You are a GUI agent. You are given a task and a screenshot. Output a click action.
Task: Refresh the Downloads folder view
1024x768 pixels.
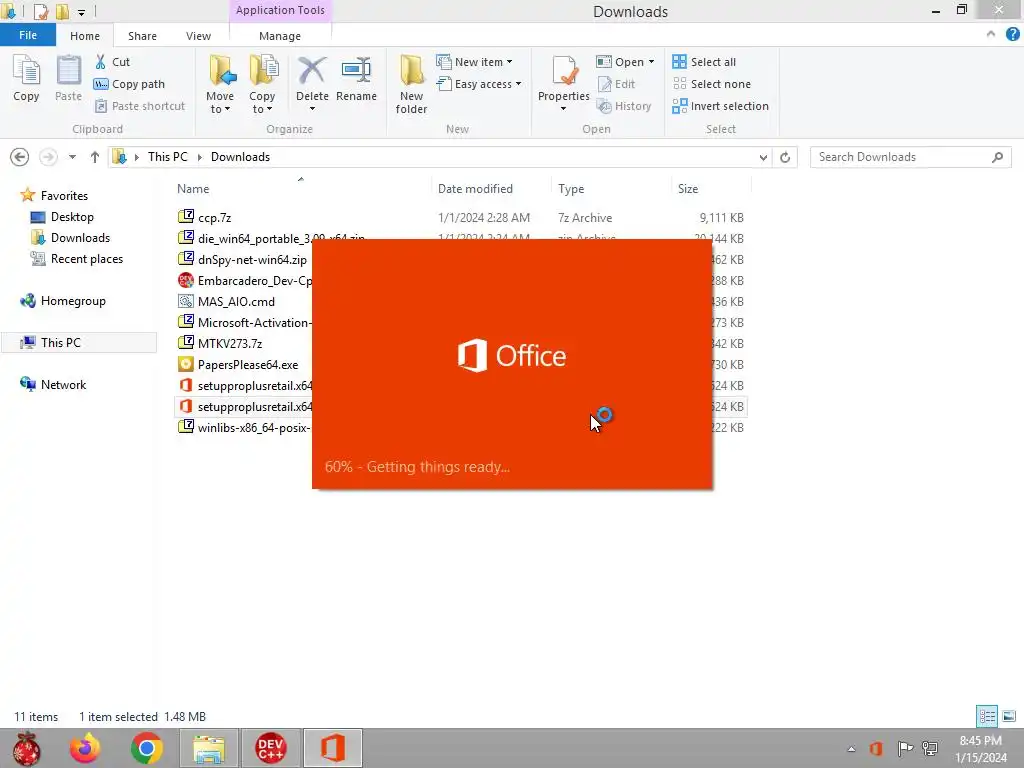point(785,157)
